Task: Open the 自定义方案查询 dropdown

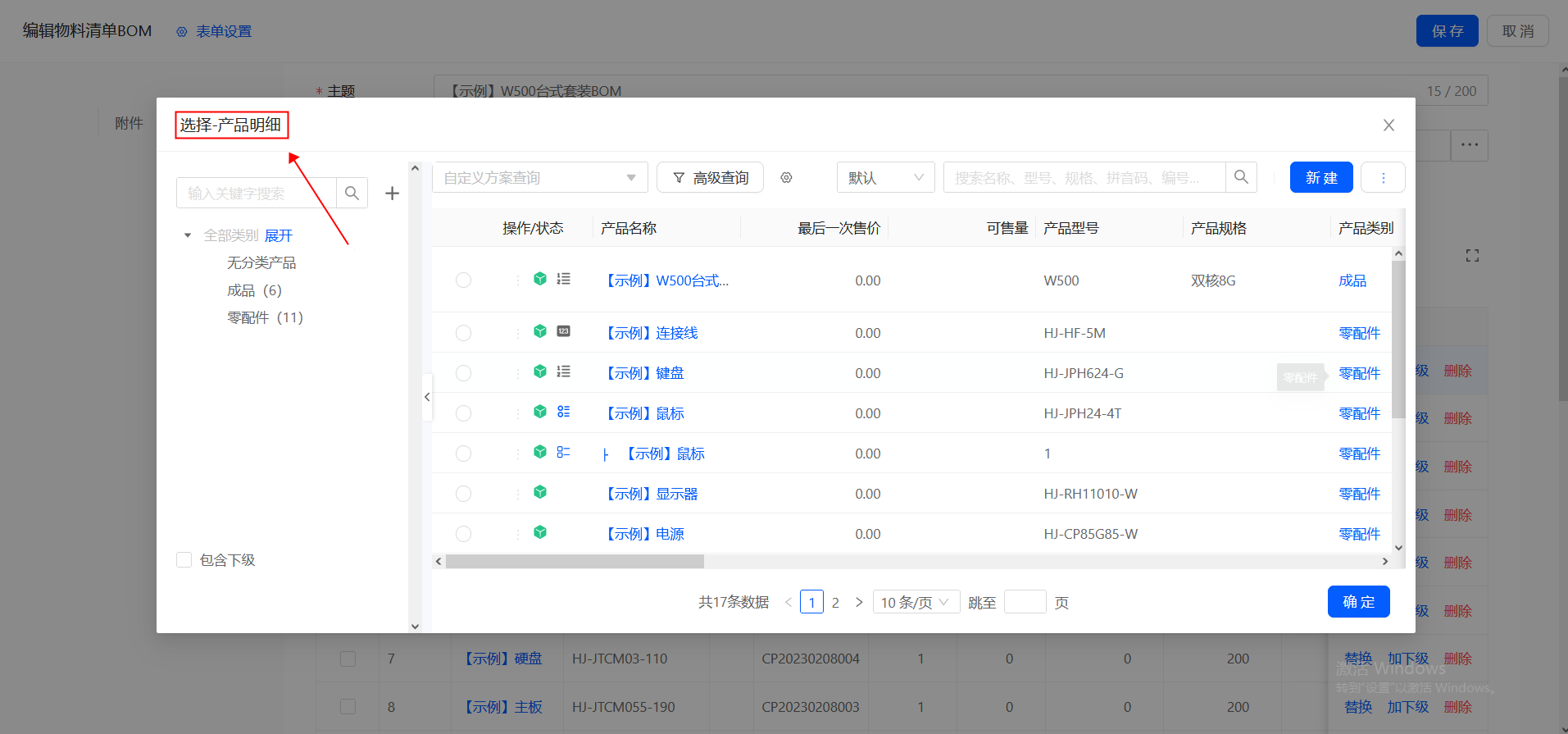Action: tap(539, 178)
